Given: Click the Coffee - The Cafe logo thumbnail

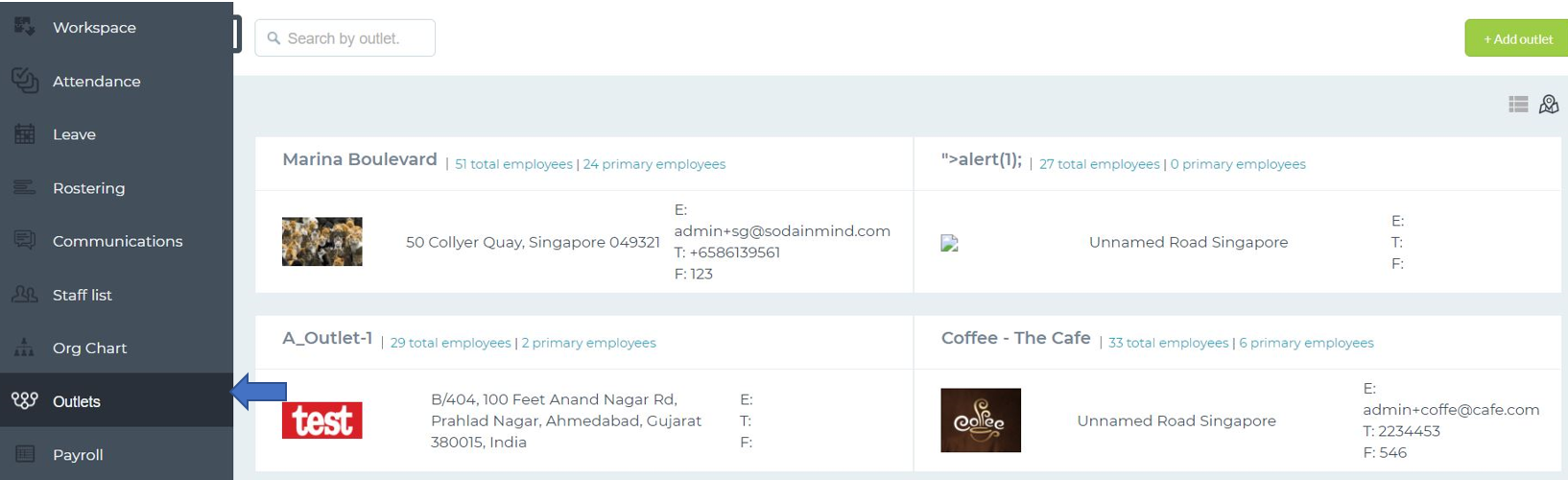Looking at the screenshot, I should pyautogui.click(x=981, y=420).
